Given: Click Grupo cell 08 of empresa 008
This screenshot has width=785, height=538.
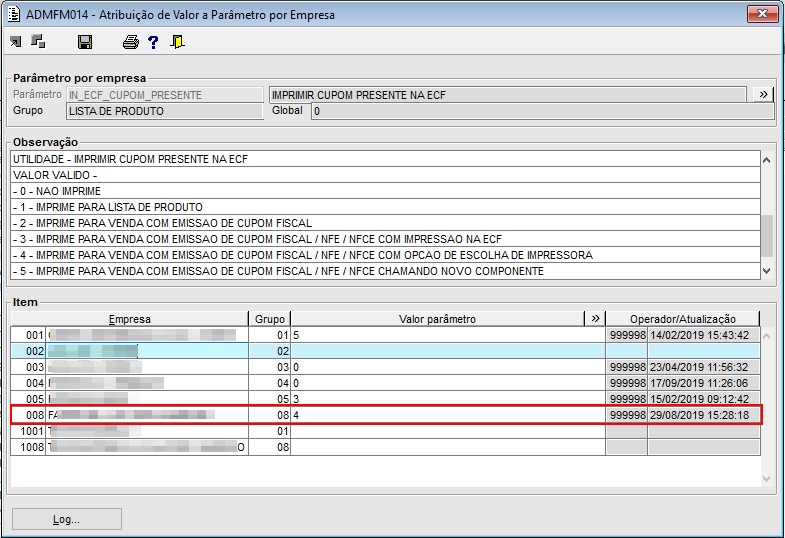Looking at the screenshot, I should [x=269, y=415].
